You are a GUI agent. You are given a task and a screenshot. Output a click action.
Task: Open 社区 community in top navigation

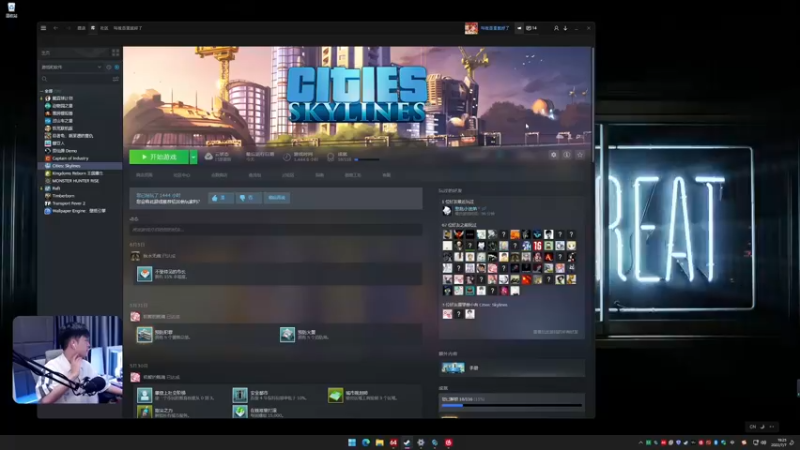104,28
